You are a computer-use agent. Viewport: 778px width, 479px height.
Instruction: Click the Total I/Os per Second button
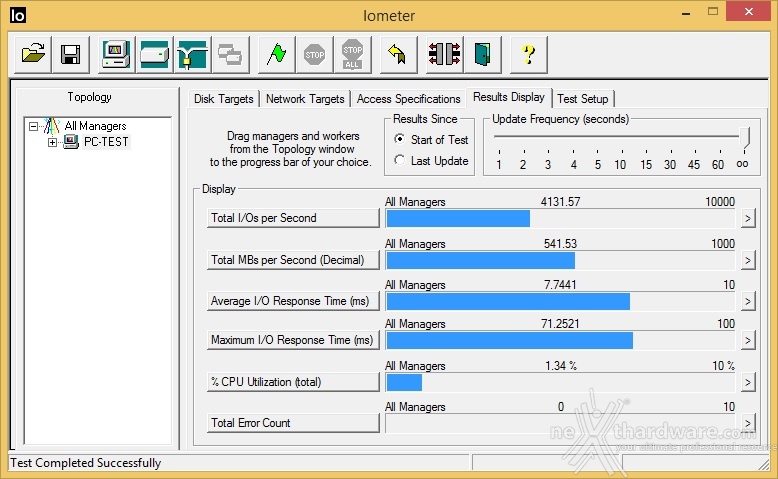[x=293, y=218]
